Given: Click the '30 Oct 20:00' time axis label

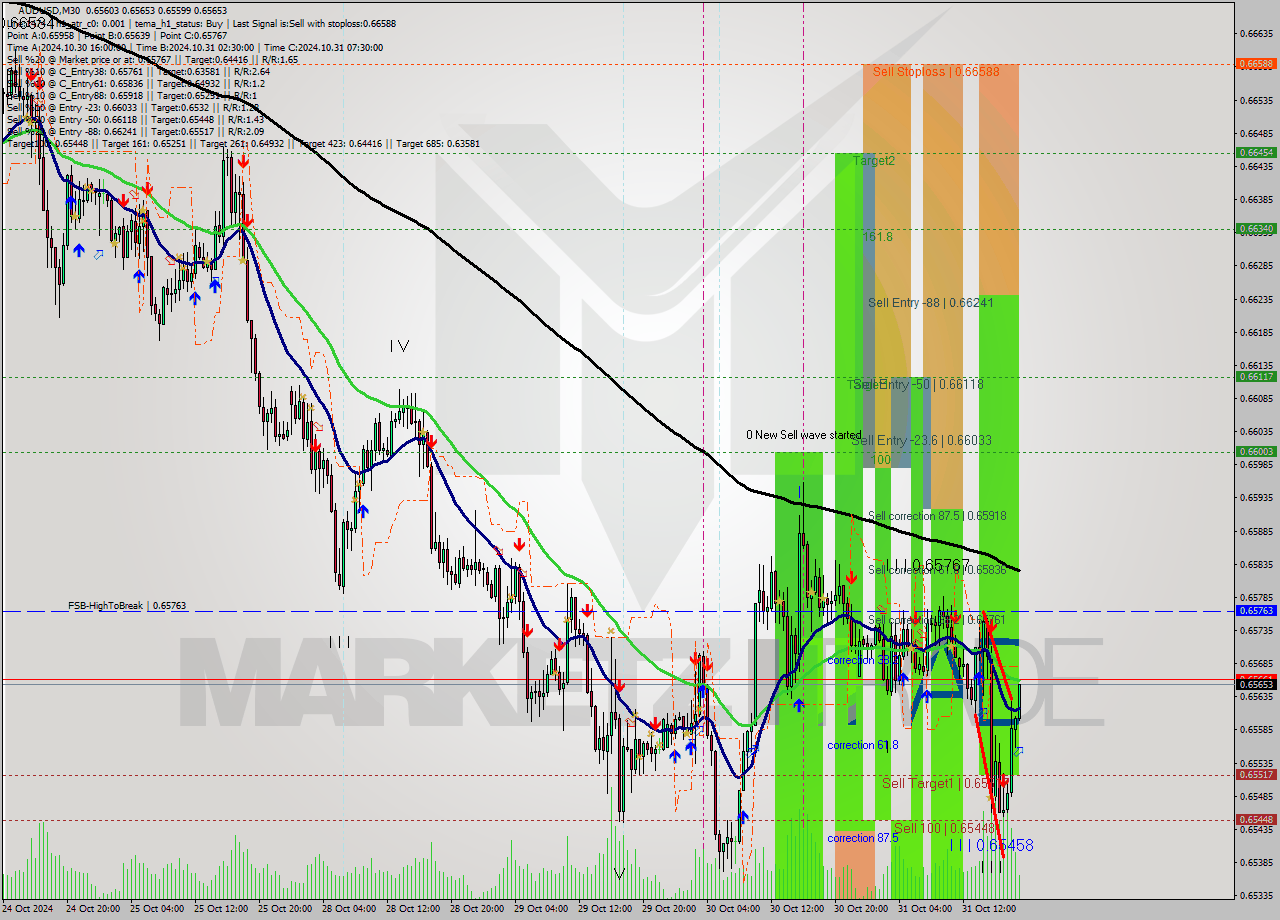Looking at the screenshot, I should click(859, 910).
